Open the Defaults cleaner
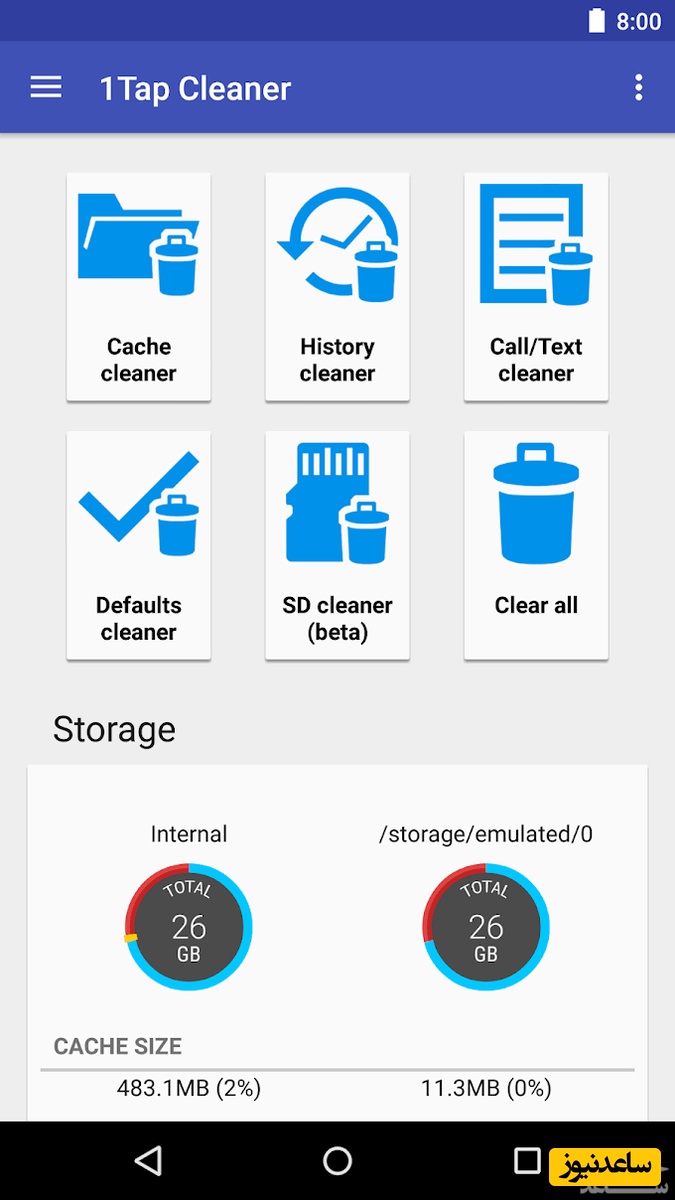Screen dimensions: 675x1200 (x=138, y=544)
